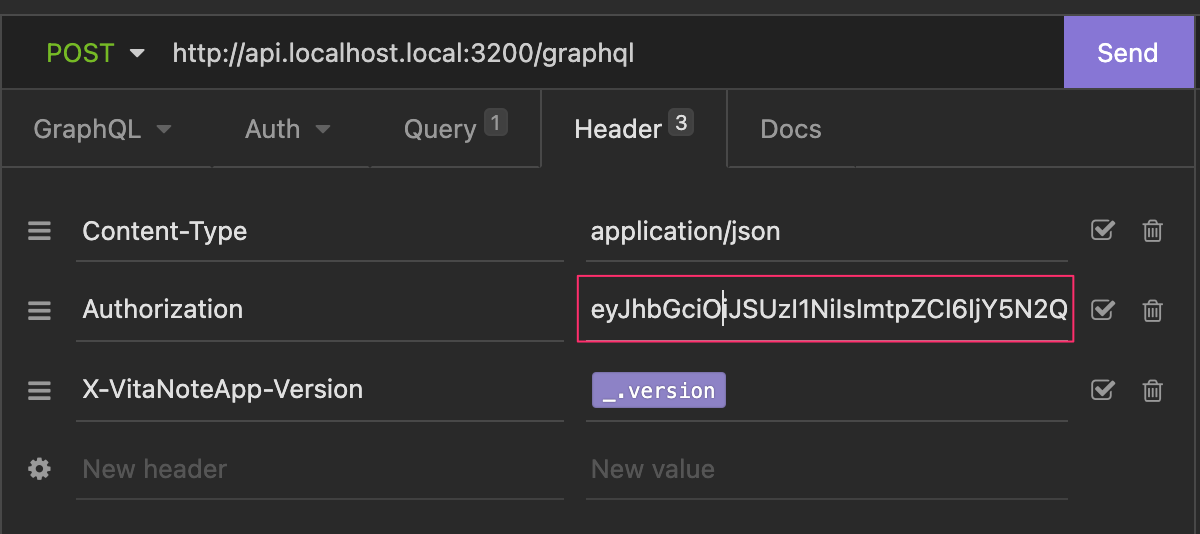Open the Auth type dropdown
This screenshot has width=1200, height=534.
pos(288,129)
